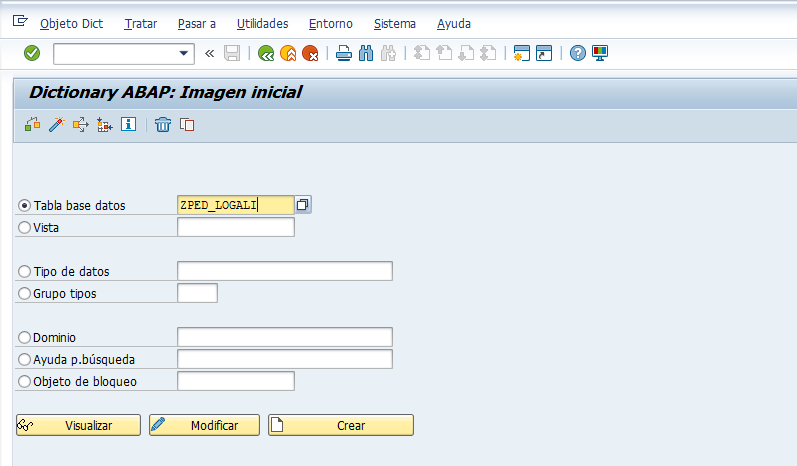Expand the command field dropdown arrow

click(184, 53)
